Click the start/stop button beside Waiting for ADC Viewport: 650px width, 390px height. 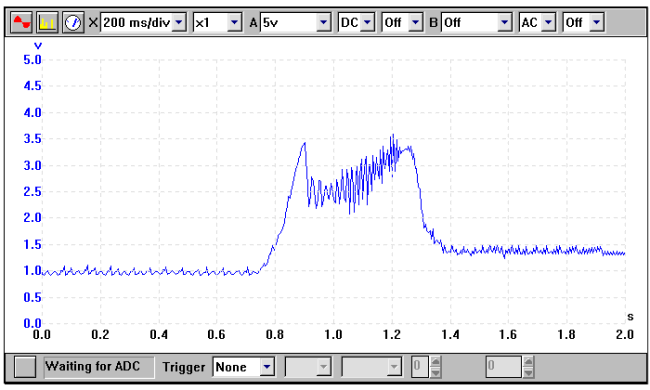(x=25, y=367)
